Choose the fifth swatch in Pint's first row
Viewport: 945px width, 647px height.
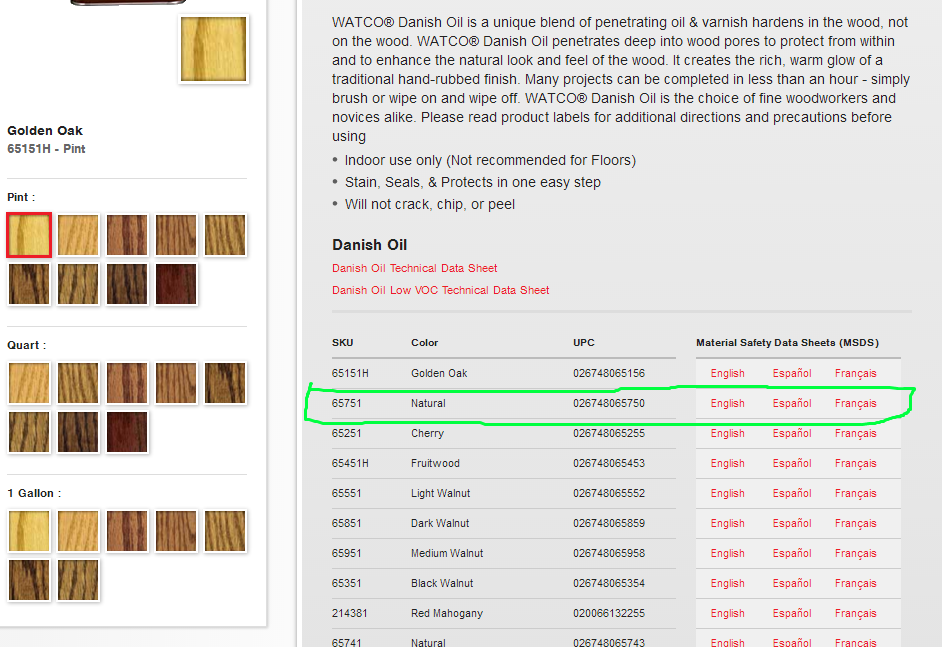point(225,235)
